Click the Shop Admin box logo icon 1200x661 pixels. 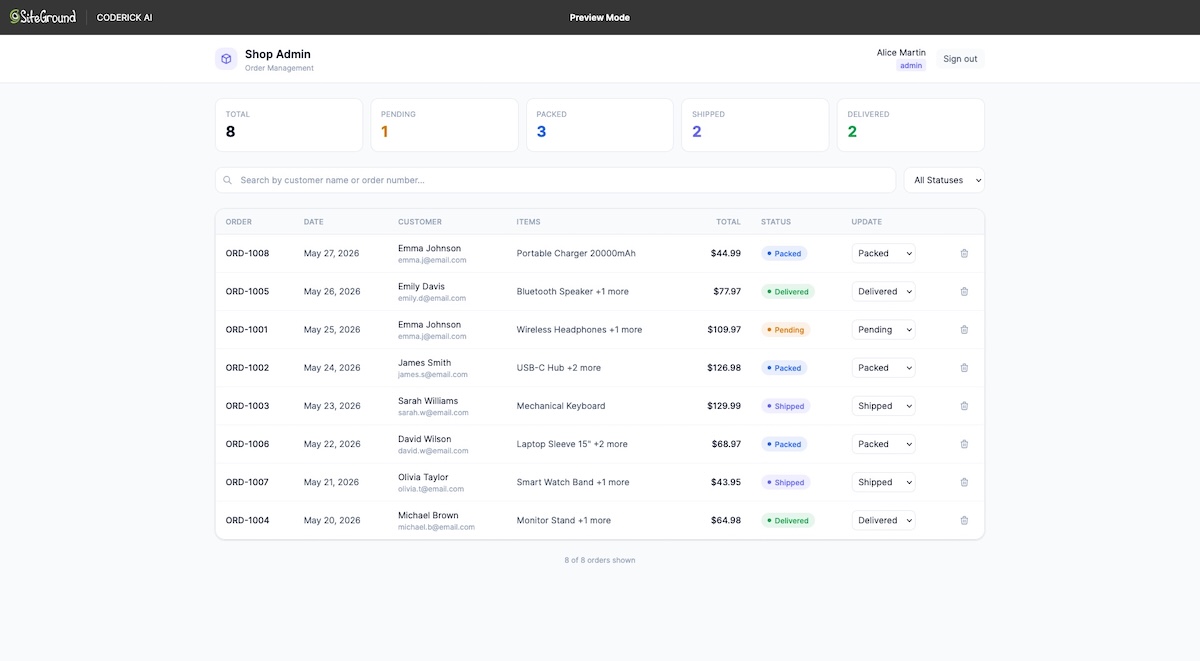pos(226,59)
